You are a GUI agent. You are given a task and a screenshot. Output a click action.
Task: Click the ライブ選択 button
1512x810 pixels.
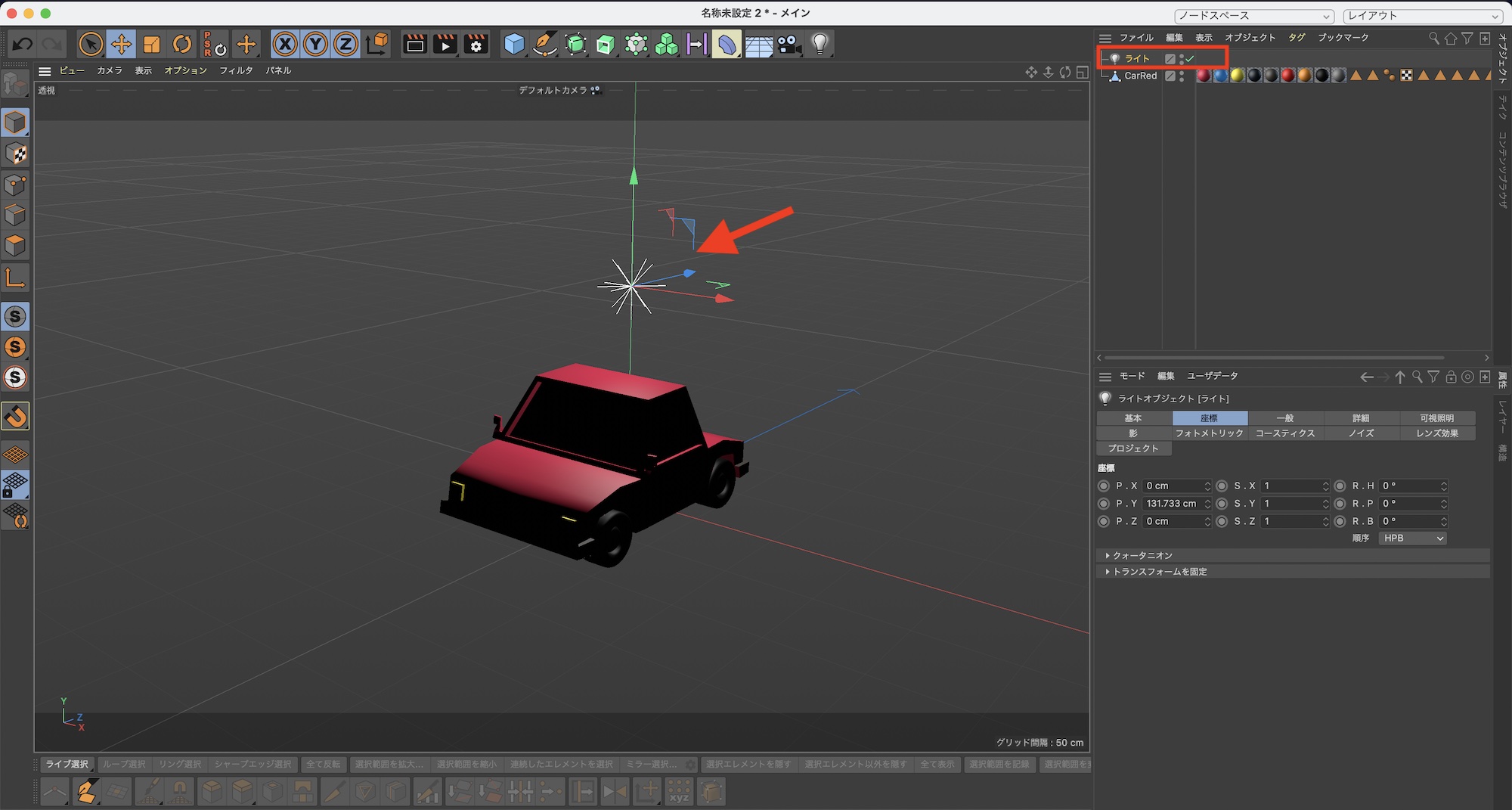coord(67,765)
